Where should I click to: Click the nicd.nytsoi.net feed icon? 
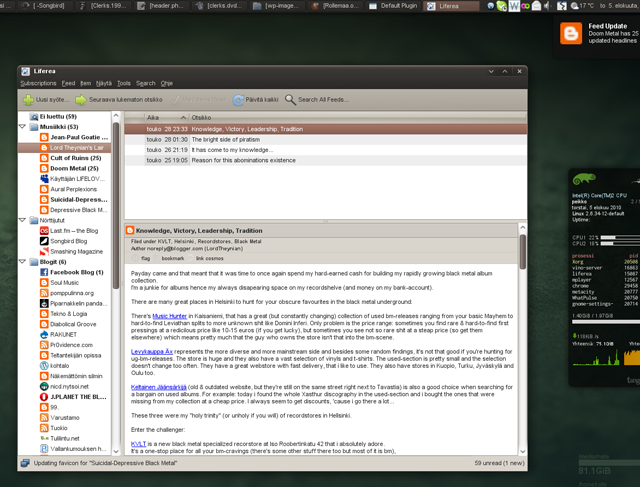(x=44, y=386)
